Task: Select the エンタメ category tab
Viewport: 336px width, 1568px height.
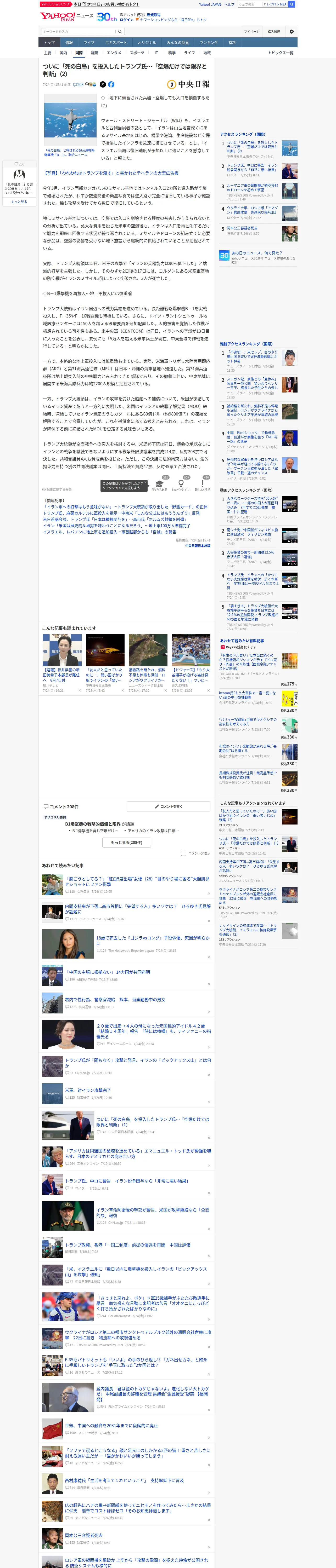Action: [x=114, y=53]
